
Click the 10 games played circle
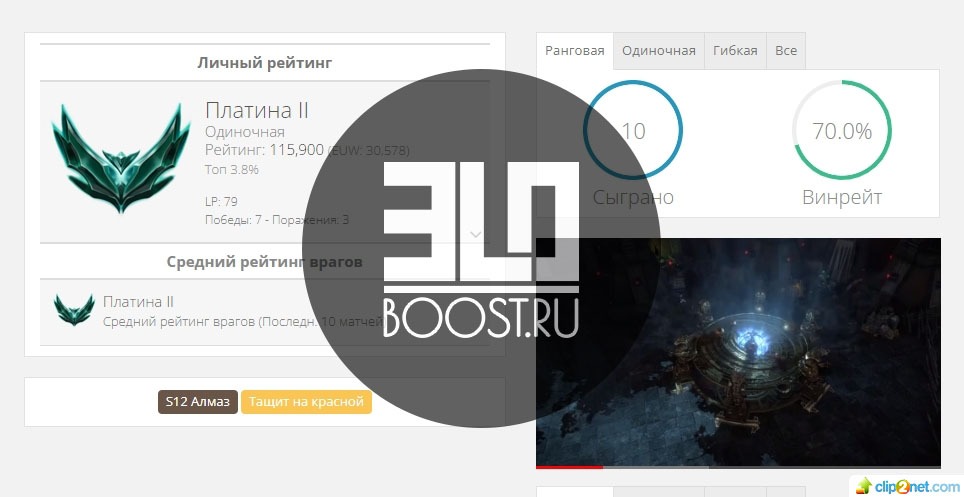click(633, 130)
